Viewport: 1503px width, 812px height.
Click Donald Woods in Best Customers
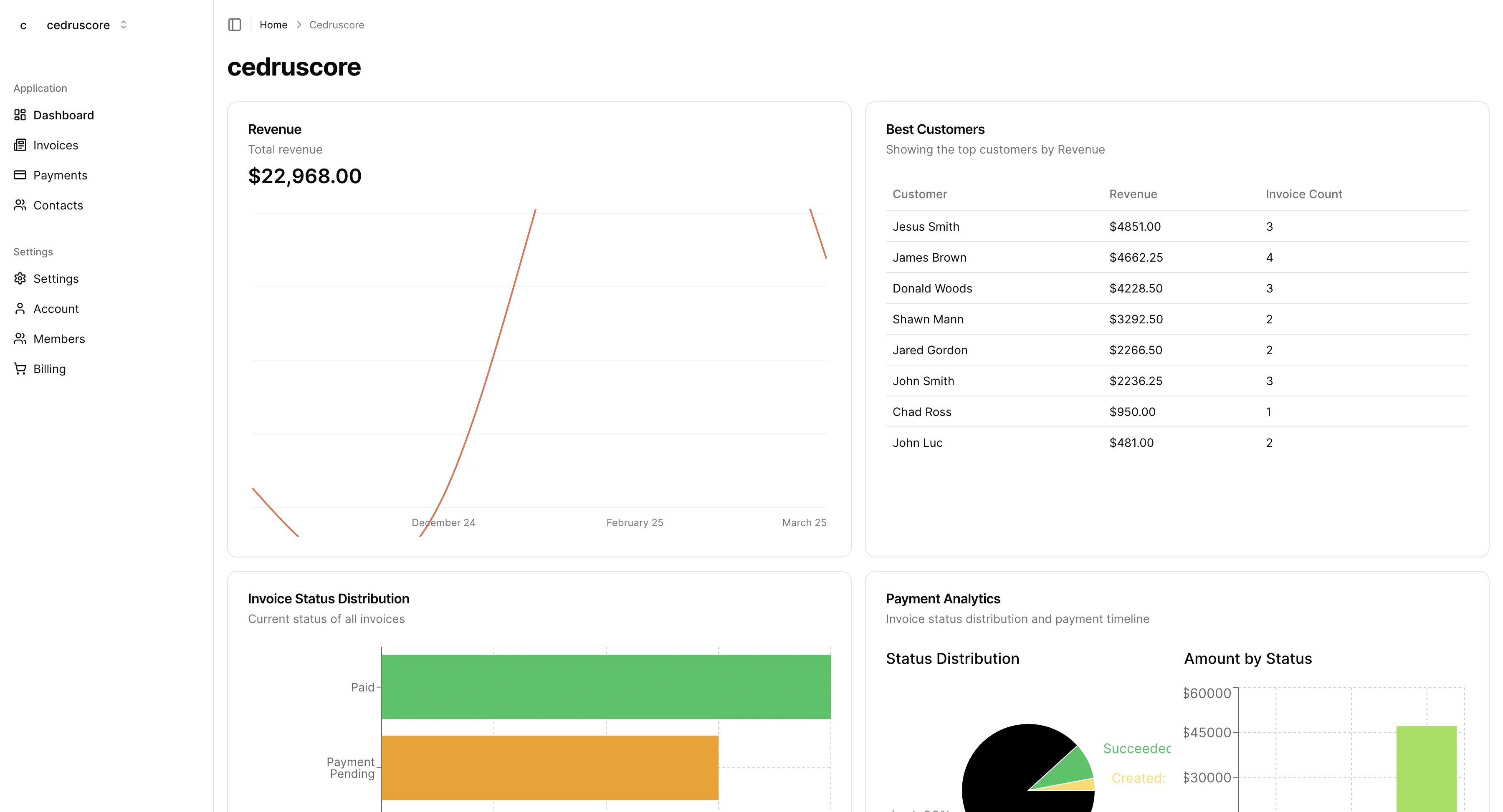tap(932, 288)
